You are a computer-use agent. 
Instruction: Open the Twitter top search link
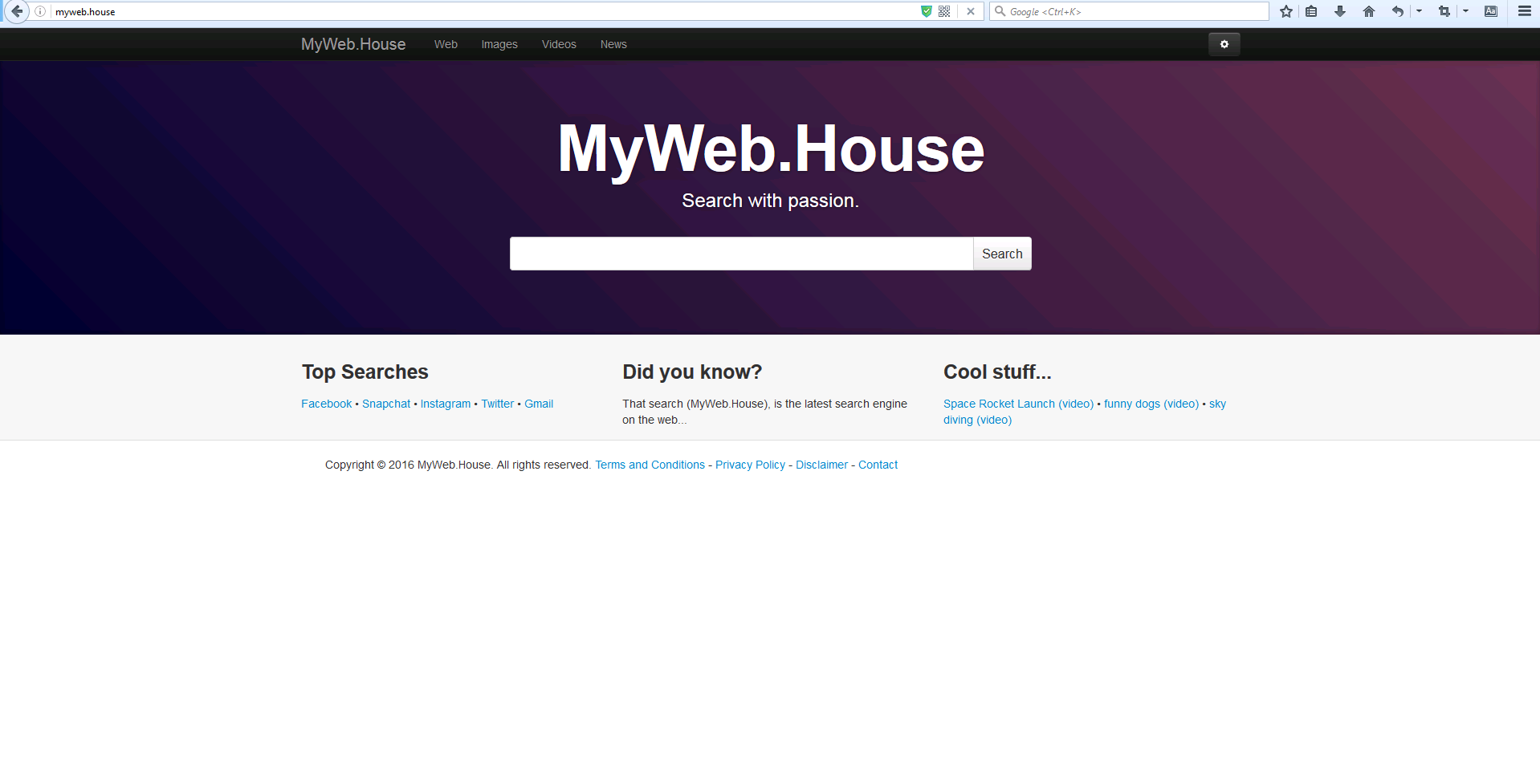498,404
